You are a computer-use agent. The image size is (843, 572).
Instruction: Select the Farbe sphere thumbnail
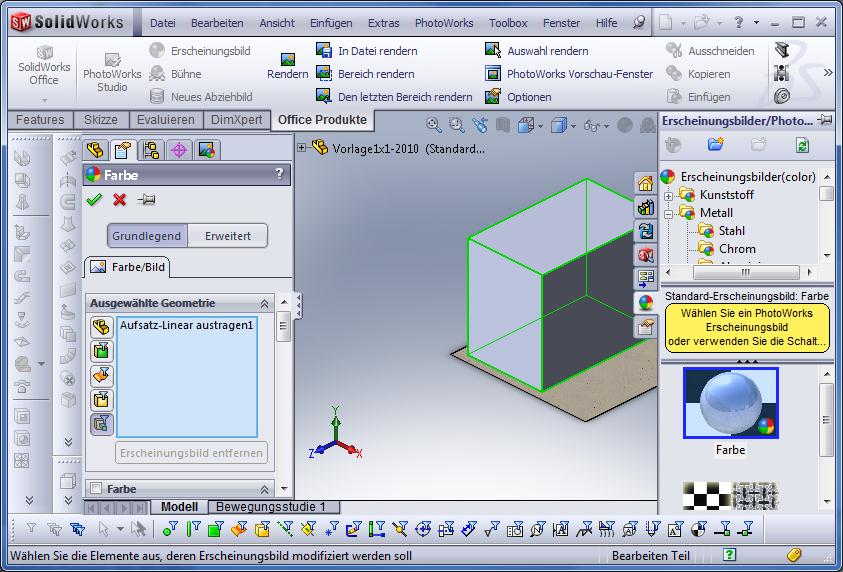[x=730, y=403]
